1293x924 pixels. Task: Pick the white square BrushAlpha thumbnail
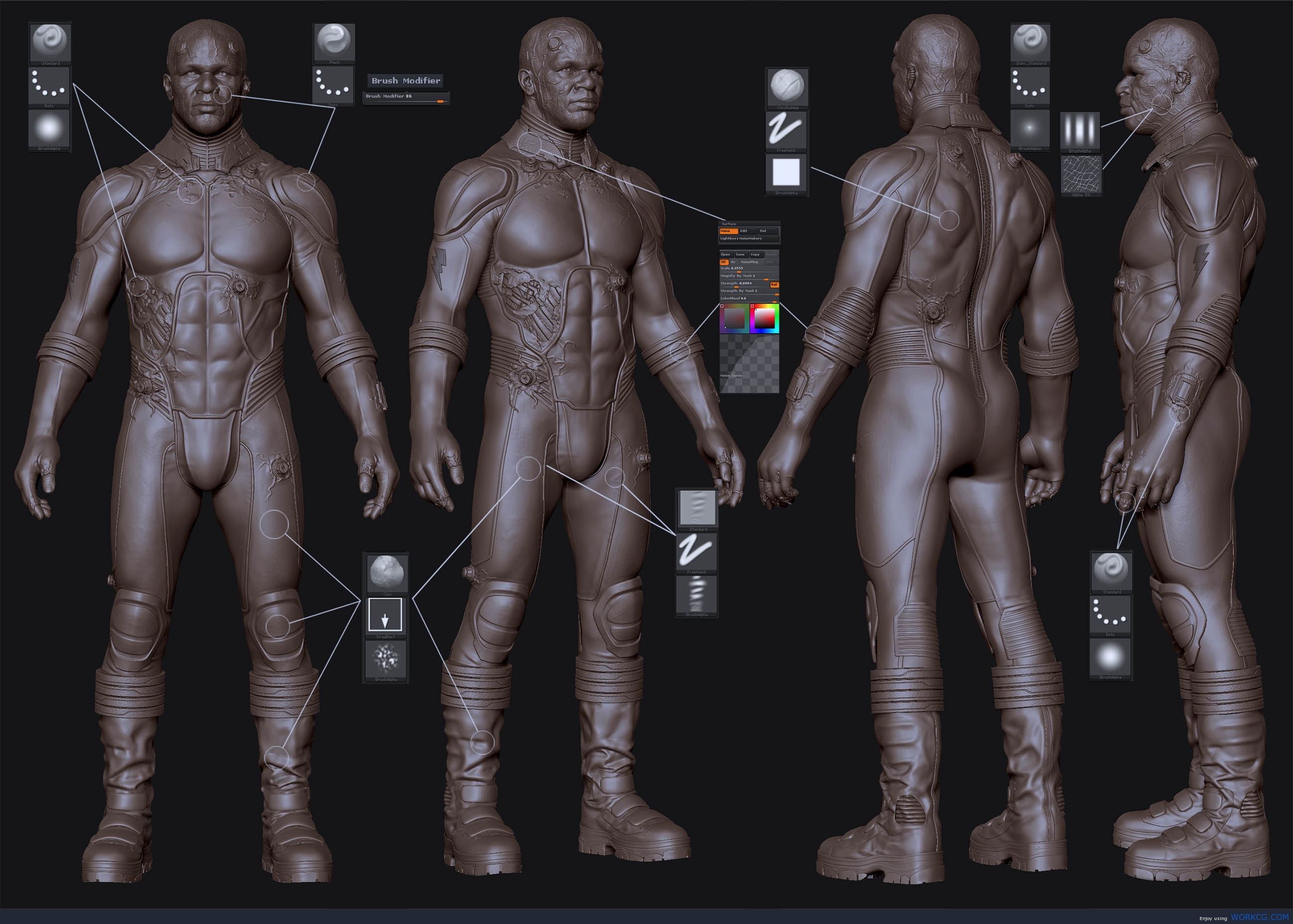click(787, 174)
